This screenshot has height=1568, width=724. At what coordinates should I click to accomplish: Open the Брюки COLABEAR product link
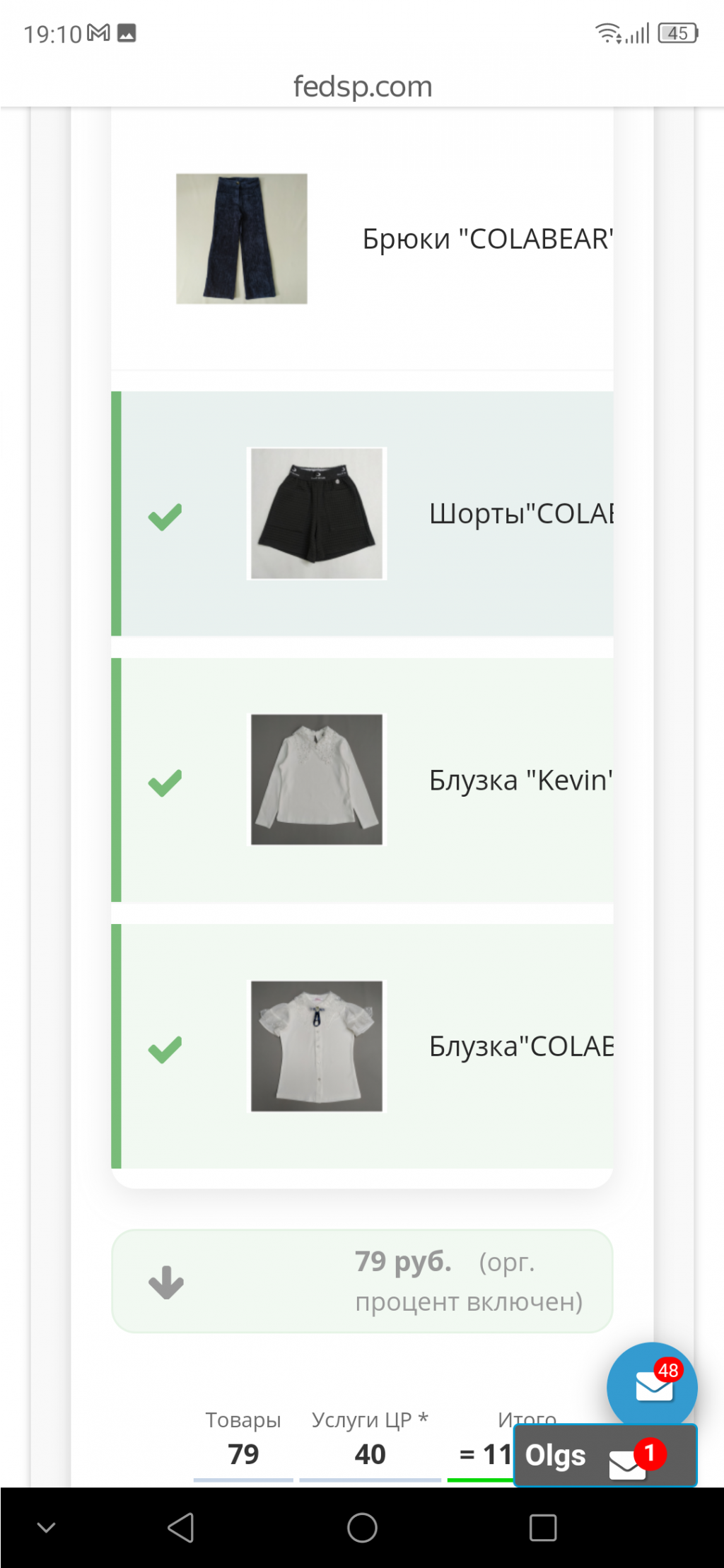[488, 239]
